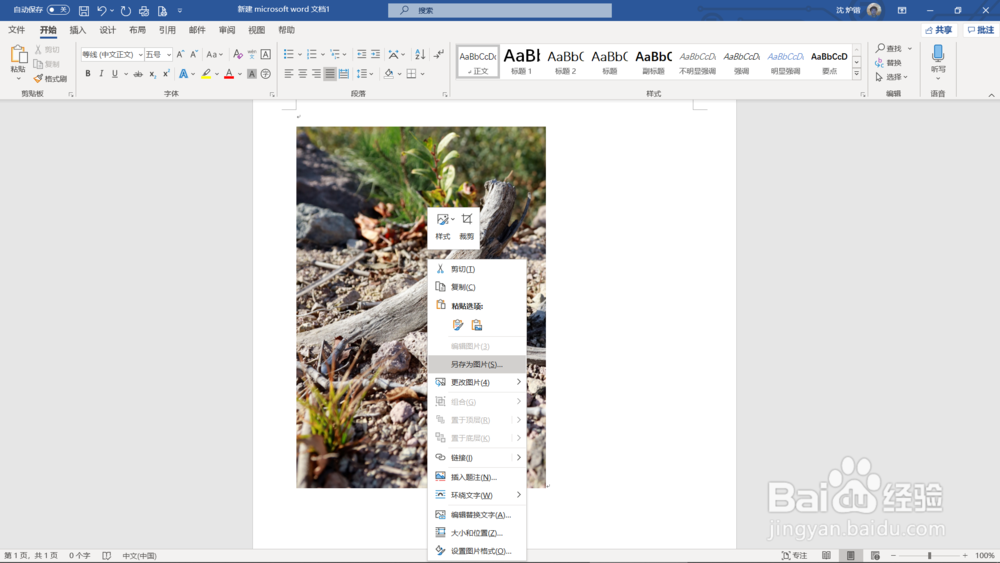Expand the bullet list dropdown arrow
1000x563 pixels.
(300, 55)
